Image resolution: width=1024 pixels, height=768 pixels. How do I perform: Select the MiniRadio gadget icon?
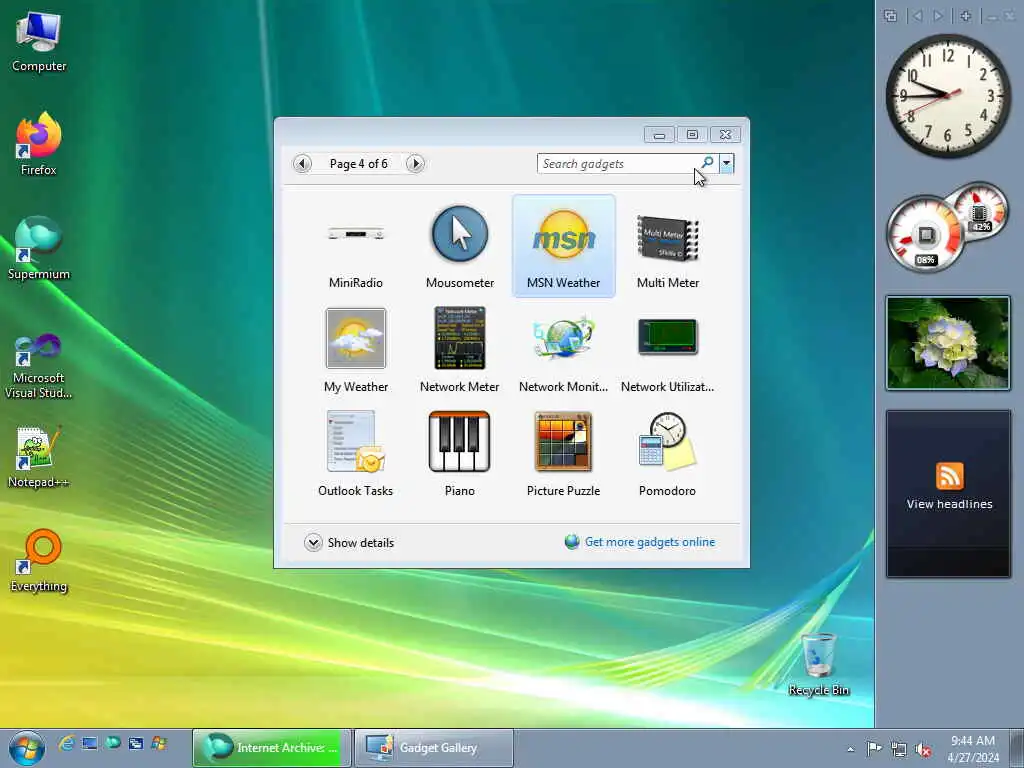pos(356,234)
